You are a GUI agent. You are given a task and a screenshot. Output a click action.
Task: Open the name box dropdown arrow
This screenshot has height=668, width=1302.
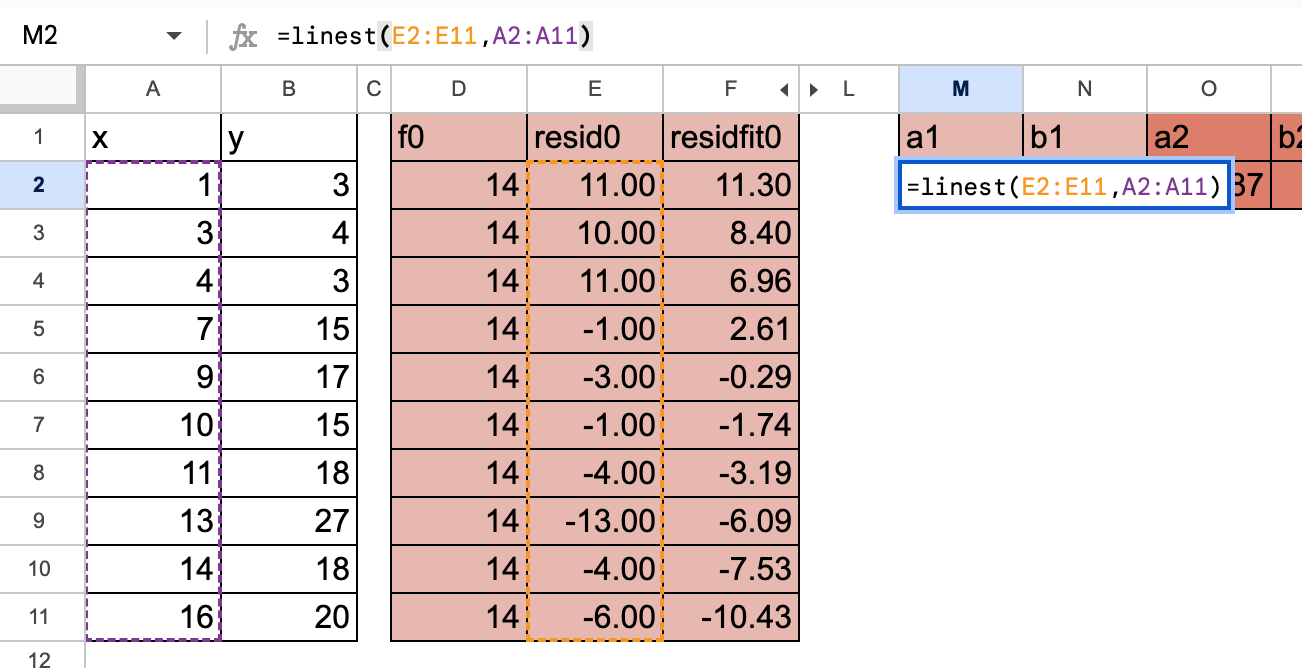click(174, 36)
